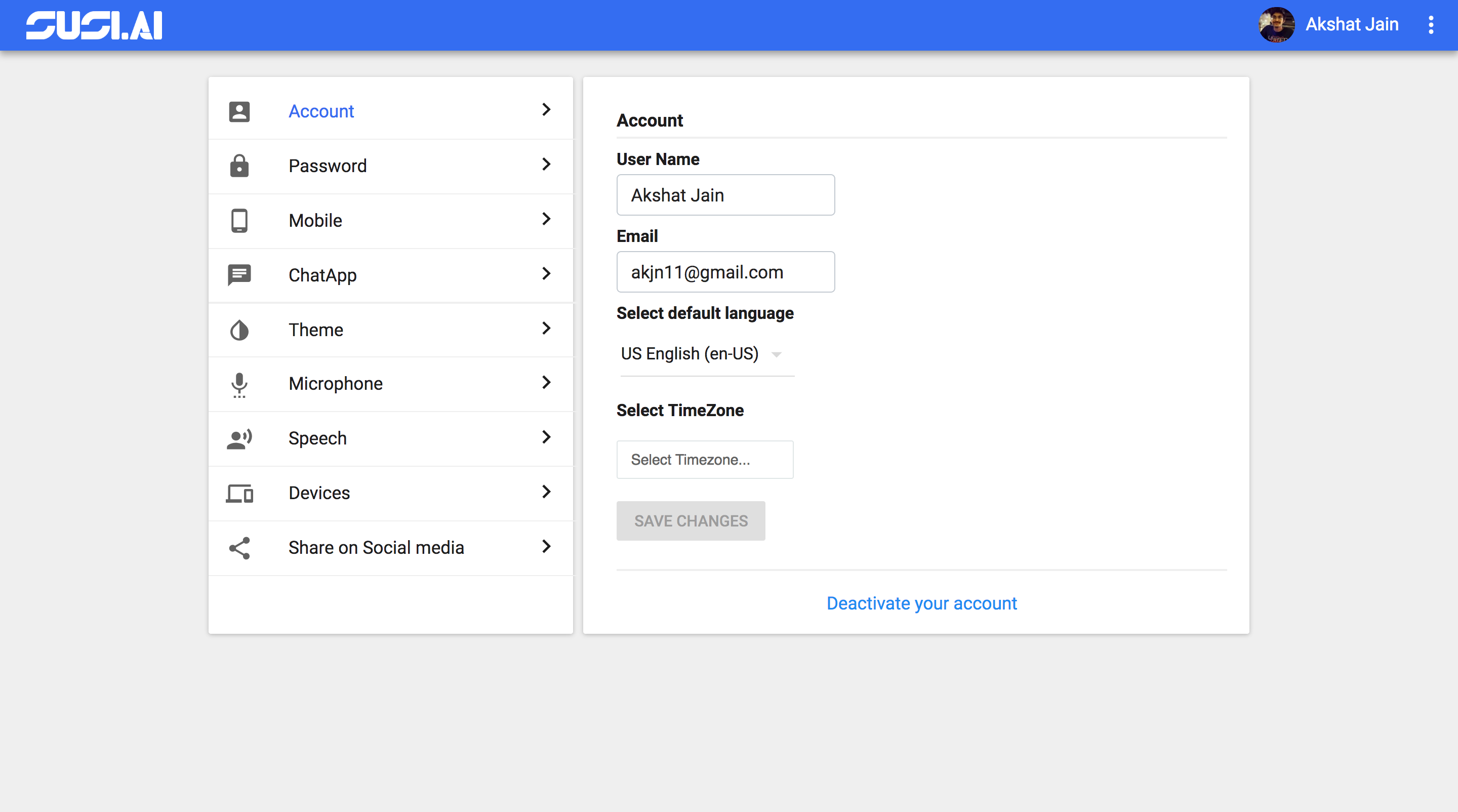Click the chat bubble icon for ChatApp
Screen dimensions: 1458x812
point(239,275)
